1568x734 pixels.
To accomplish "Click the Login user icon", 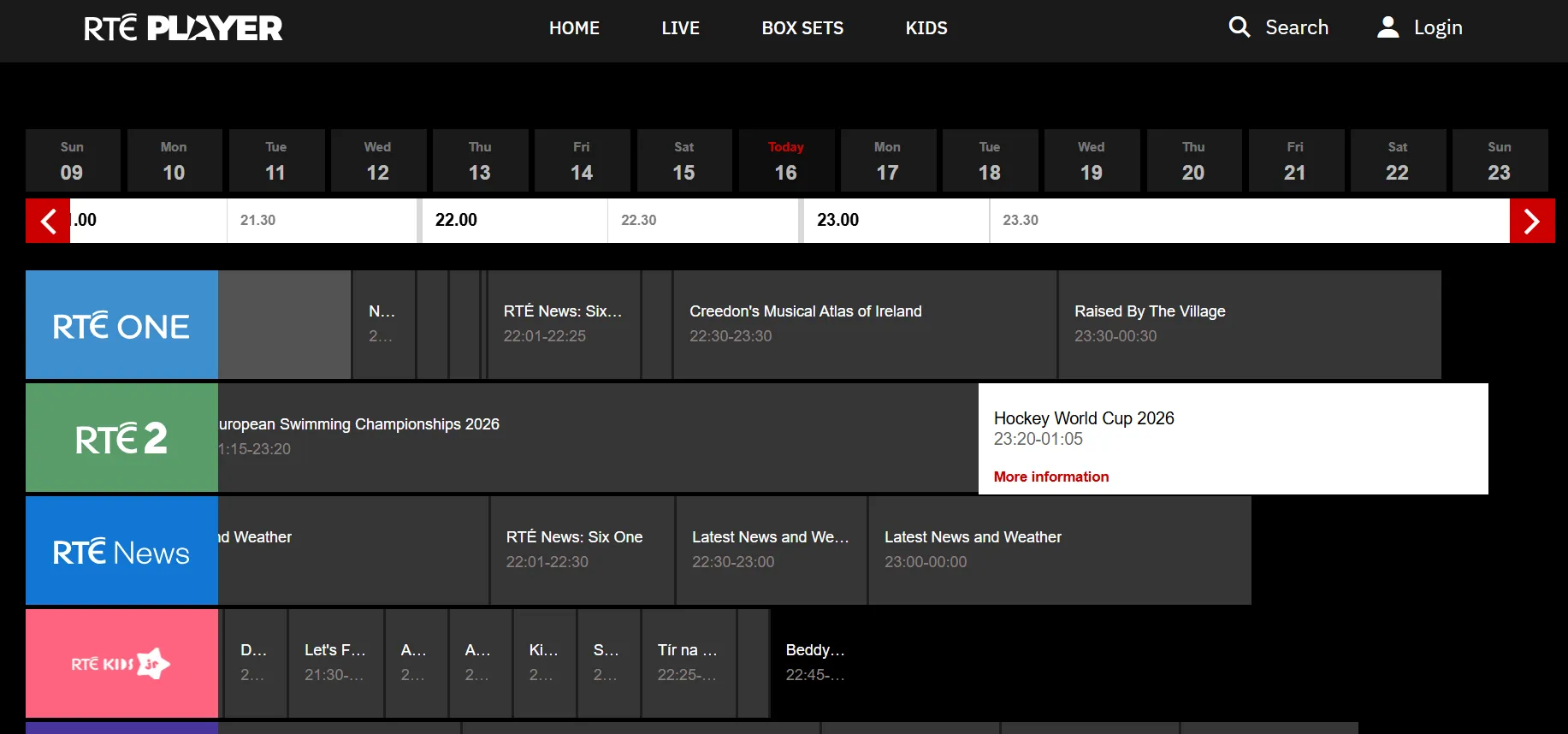I will 1388,27.
